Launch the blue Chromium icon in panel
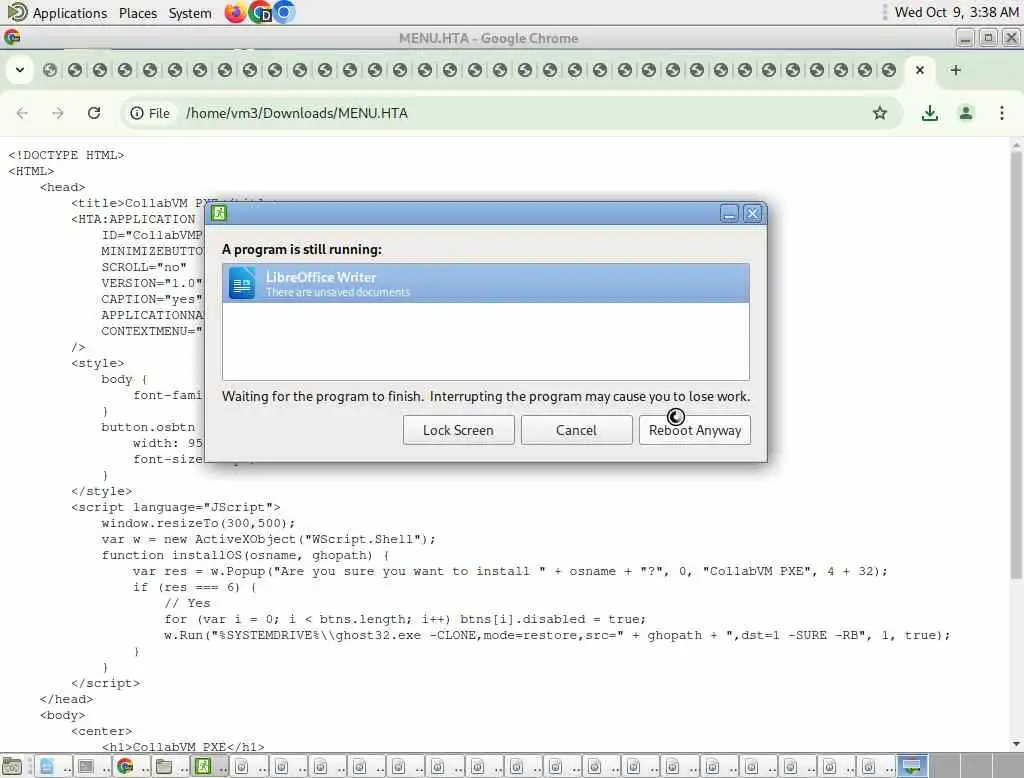 284,12
